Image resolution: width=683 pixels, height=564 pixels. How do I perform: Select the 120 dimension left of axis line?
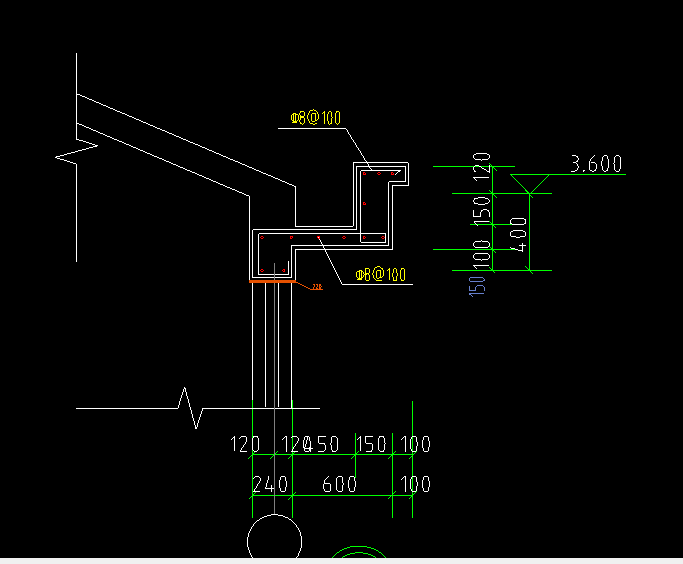(x=245, y=445)
